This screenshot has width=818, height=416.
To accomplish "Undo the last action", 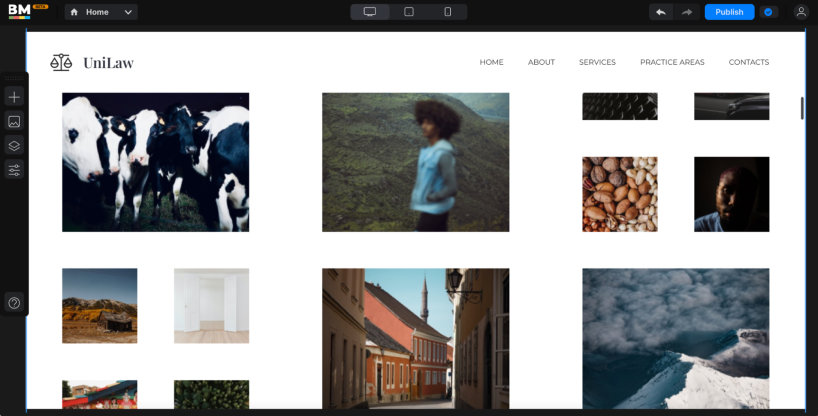I will (661, 12).
